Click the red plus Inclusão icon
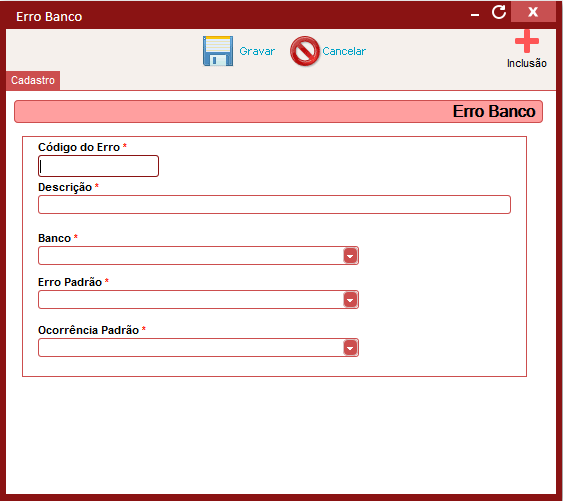563x501 pixels. pyautogui.click(x=527, y=41)
